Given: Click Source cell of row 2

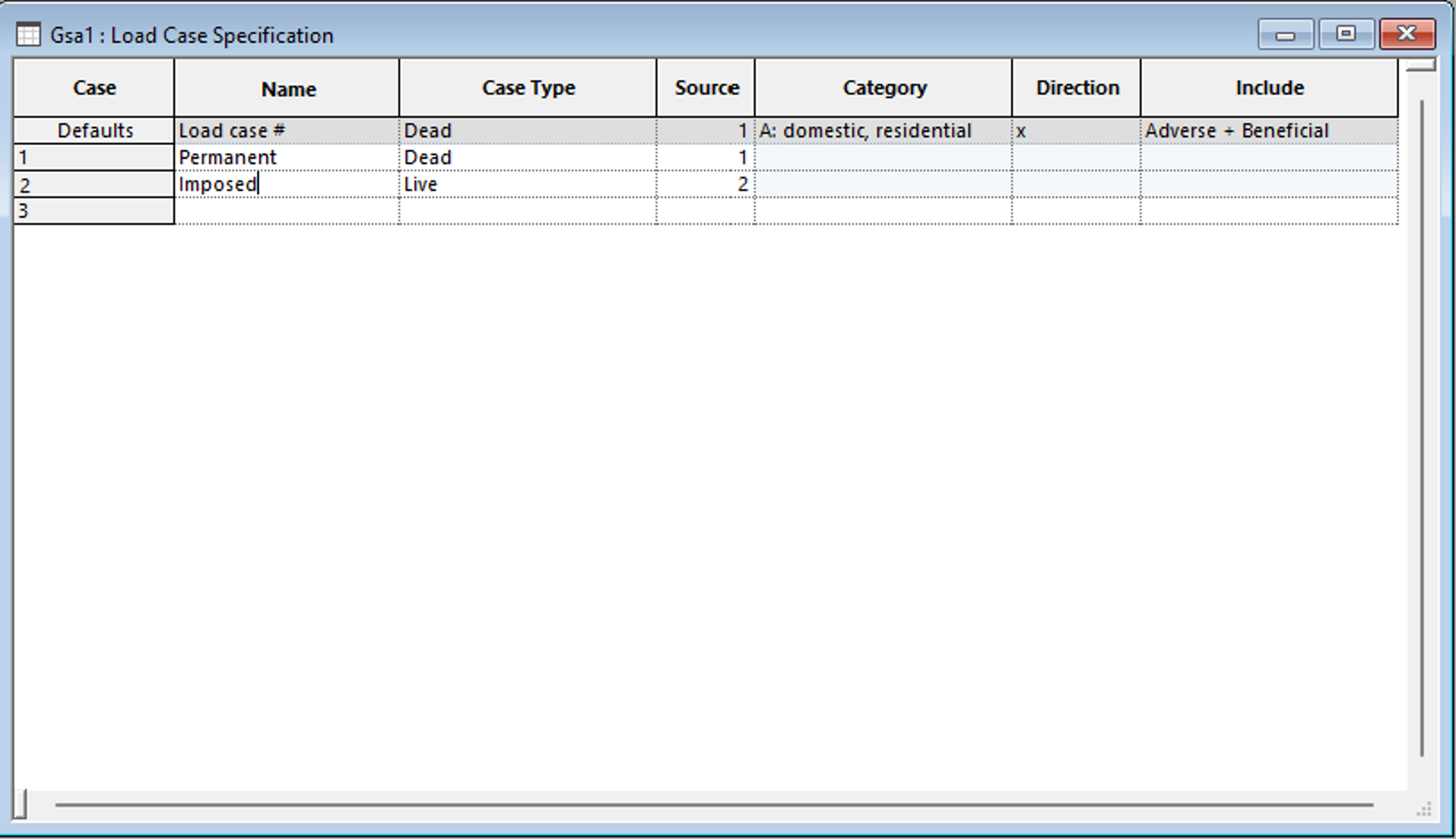Looking at the screenshot, I should 706,185.
